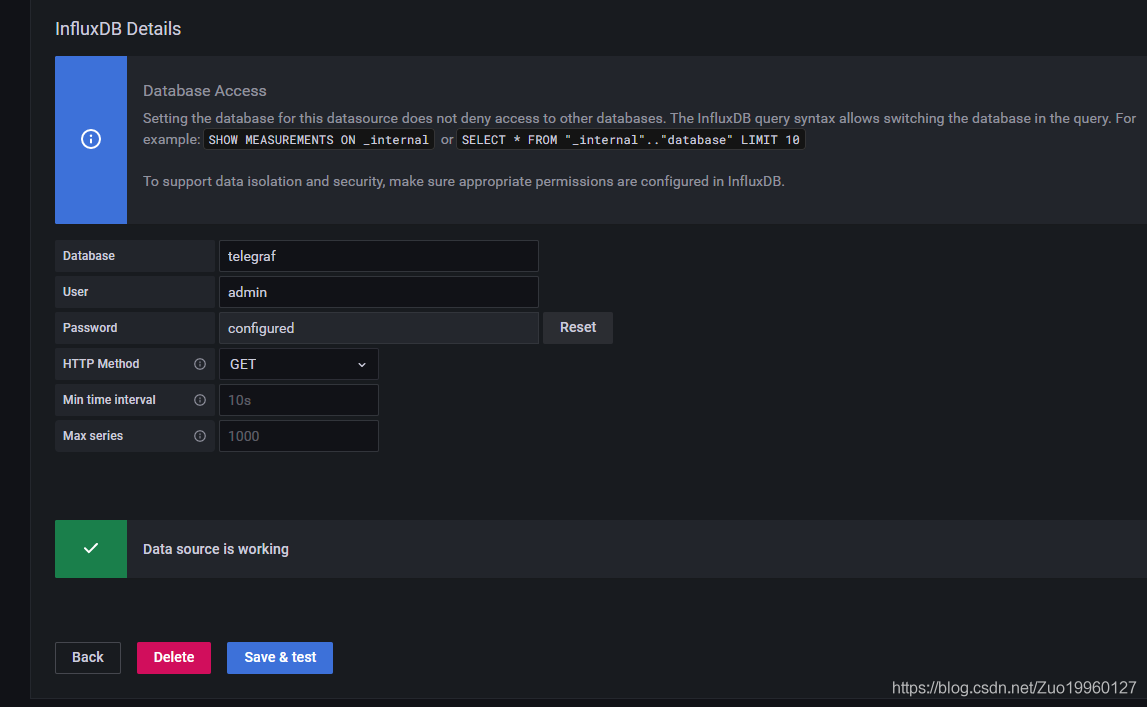Click the Data source is working message
The image size is (1147, 707).
(x=216, y=549)
